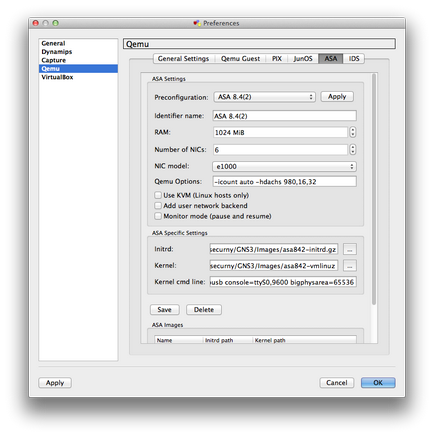Delete the ASA image entry

tap(204, 310)
